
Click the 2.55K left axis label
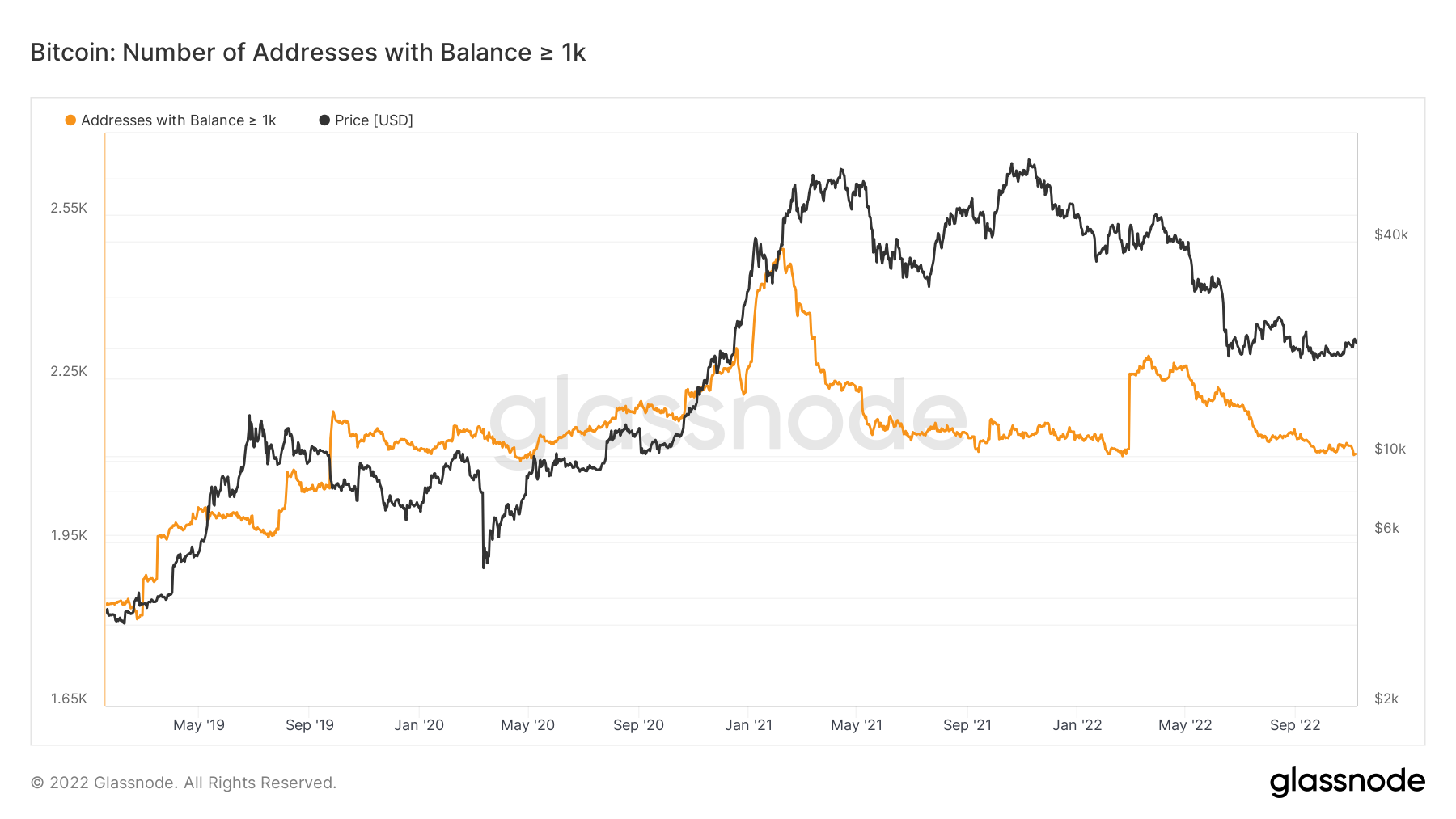click(69, 208)
